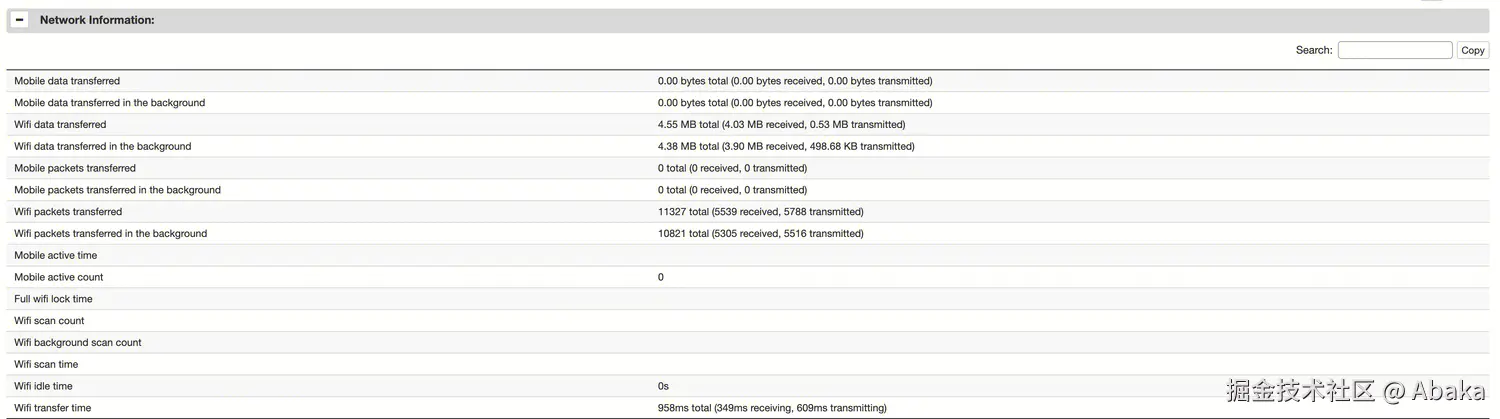Click the Mobile active count label
This screenshot has width=1500, height=419.
point(59,277)
